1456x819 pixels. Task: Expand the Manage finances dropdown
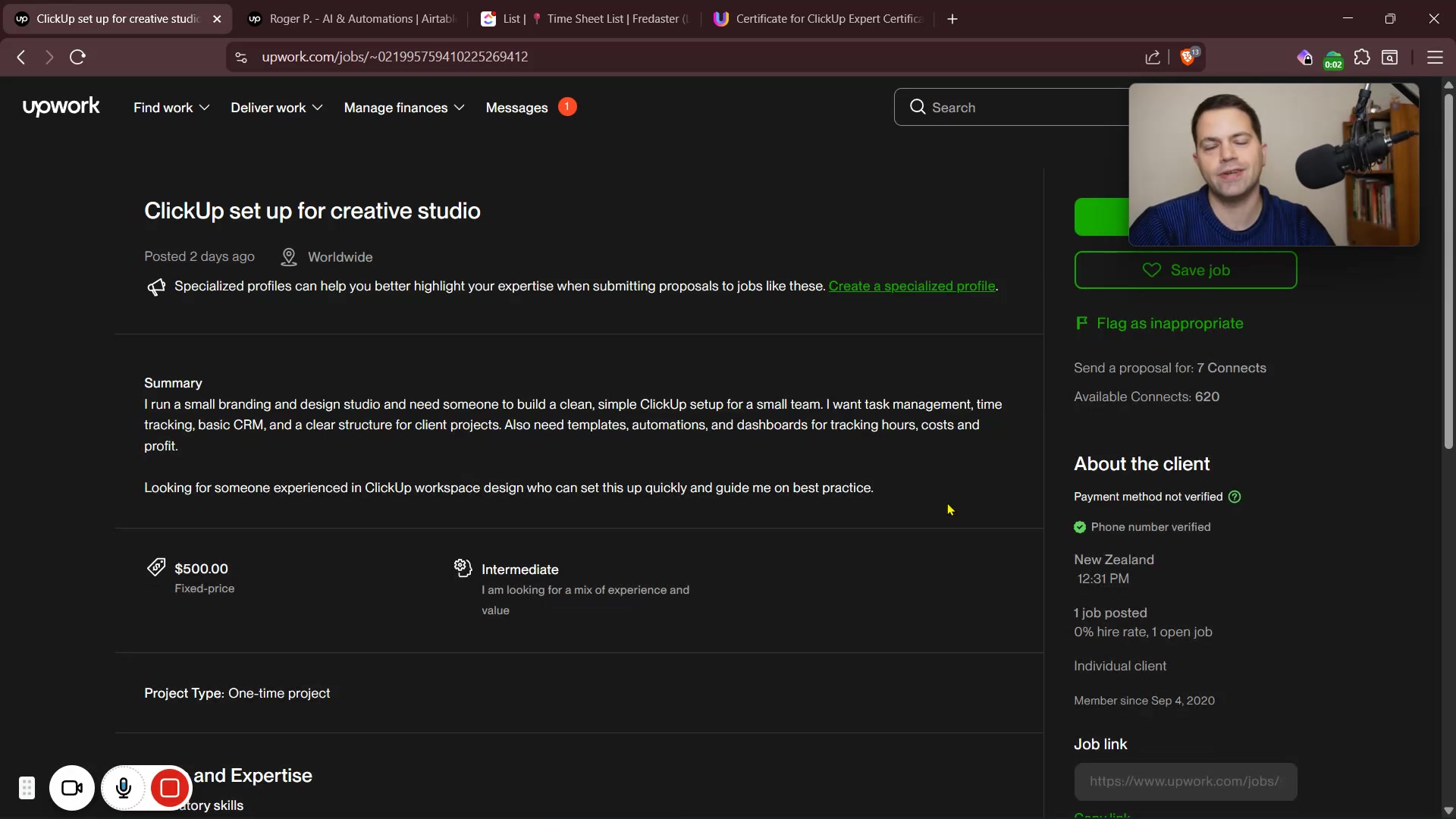403,108
